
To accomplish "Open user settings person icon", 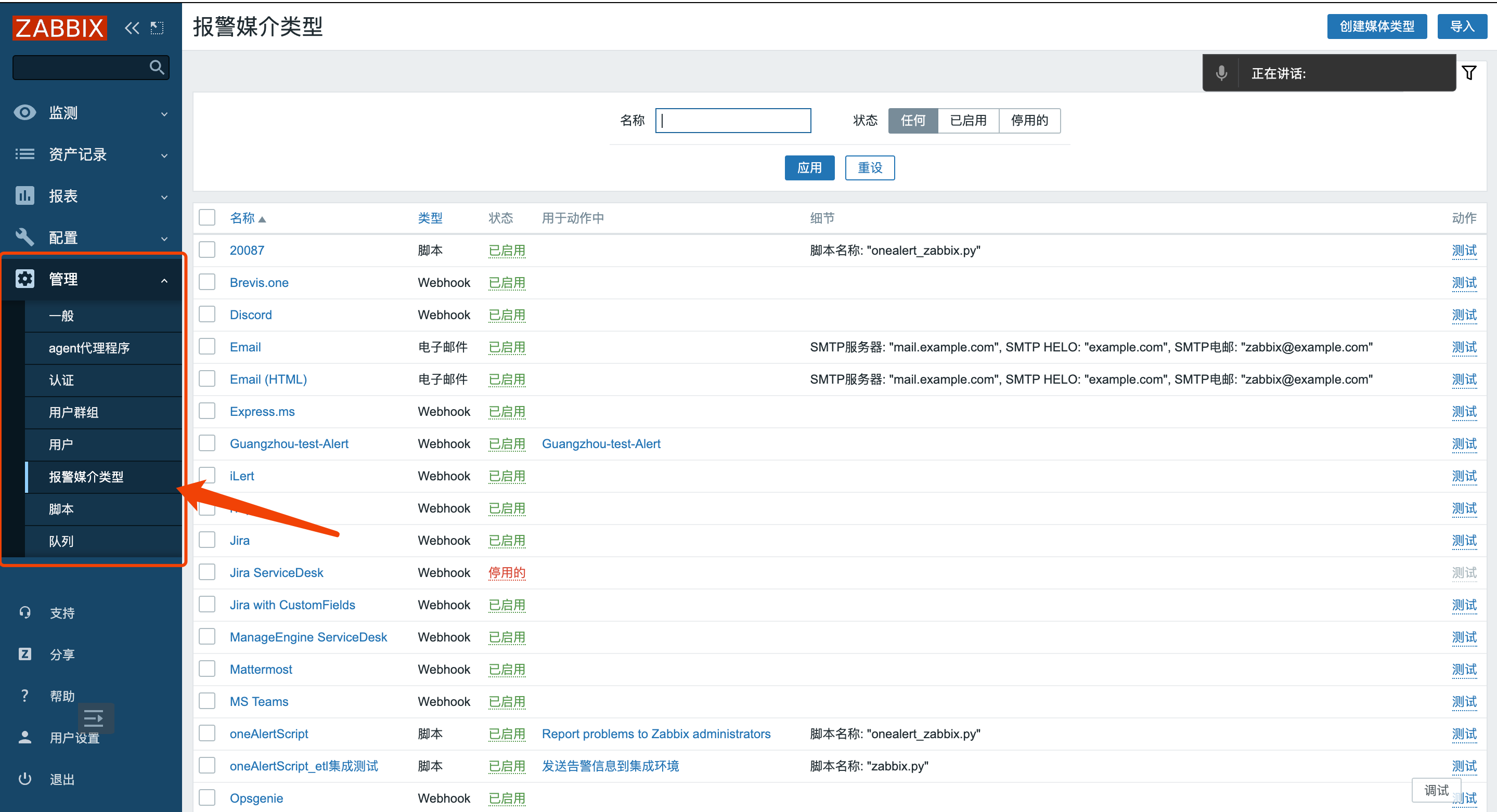I will click(x=25, y=737).
